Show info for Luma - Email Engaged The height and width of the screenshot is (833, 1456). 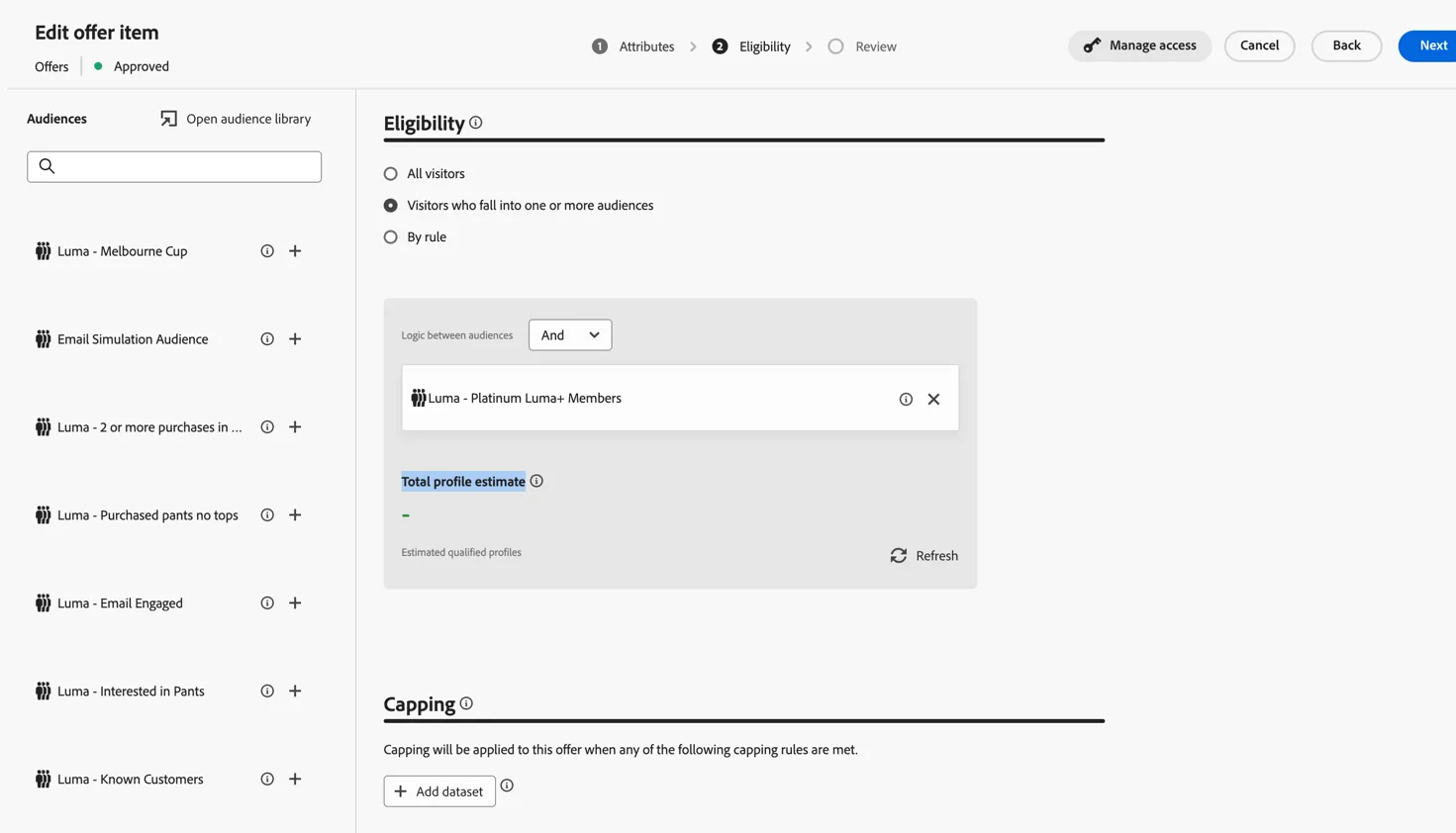pos(267,603)
